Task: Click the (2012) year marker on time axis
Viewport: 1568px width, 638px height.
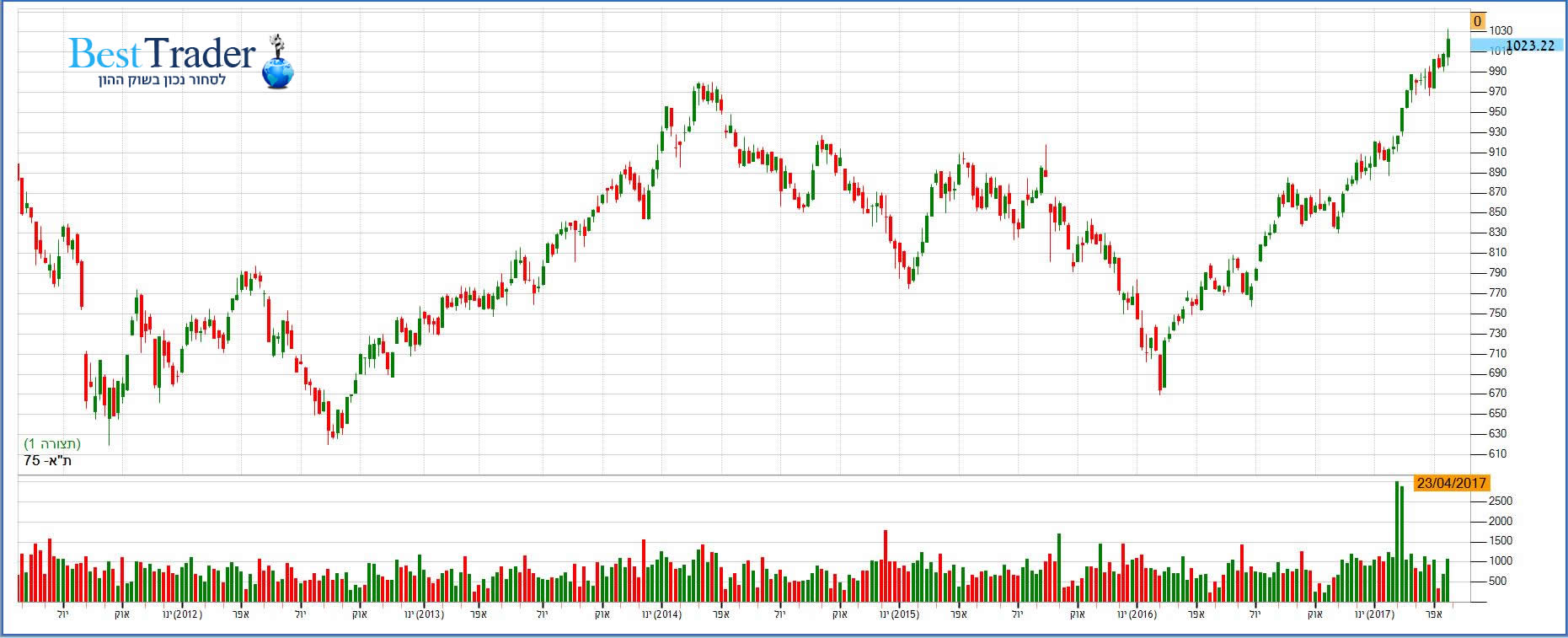Action: [x=183, y=614]
